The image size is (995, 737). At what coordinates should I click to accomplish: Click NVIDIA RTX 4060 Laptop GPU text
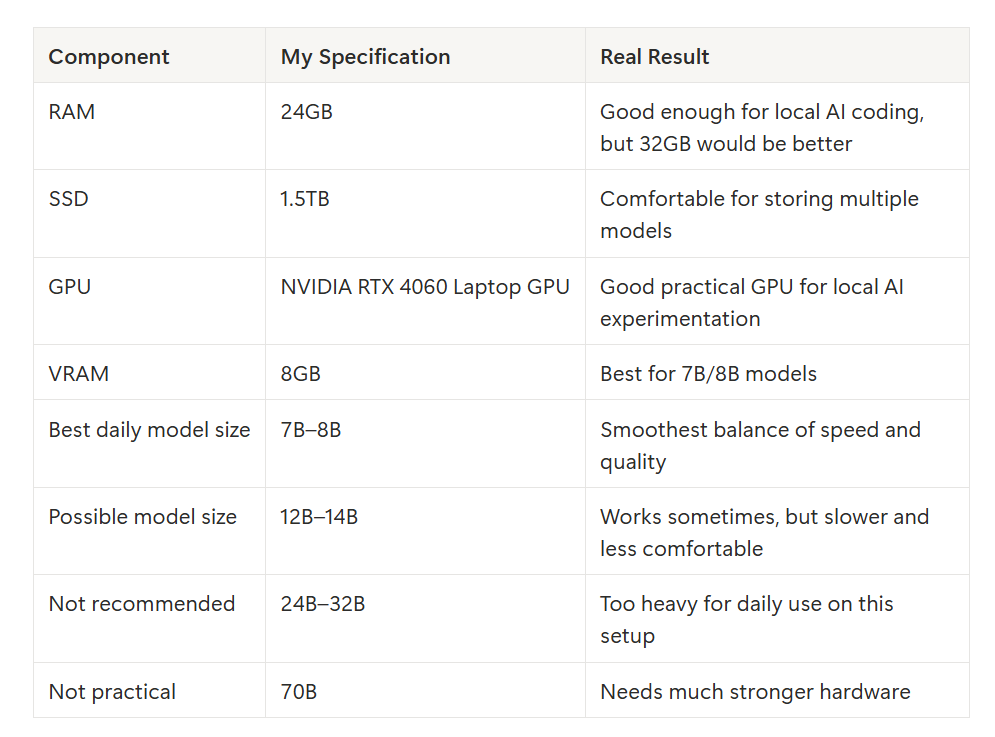coord(425,287)
